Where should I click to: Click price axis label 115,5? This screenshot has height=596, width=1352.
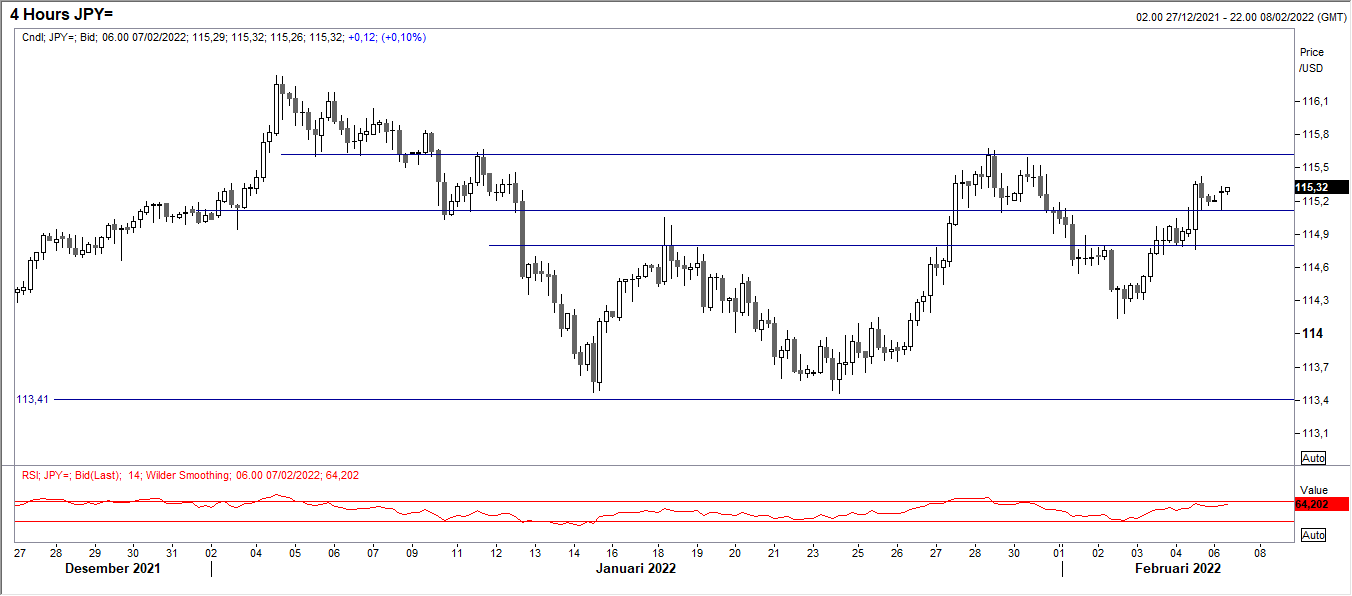(x=1314, y=167)
